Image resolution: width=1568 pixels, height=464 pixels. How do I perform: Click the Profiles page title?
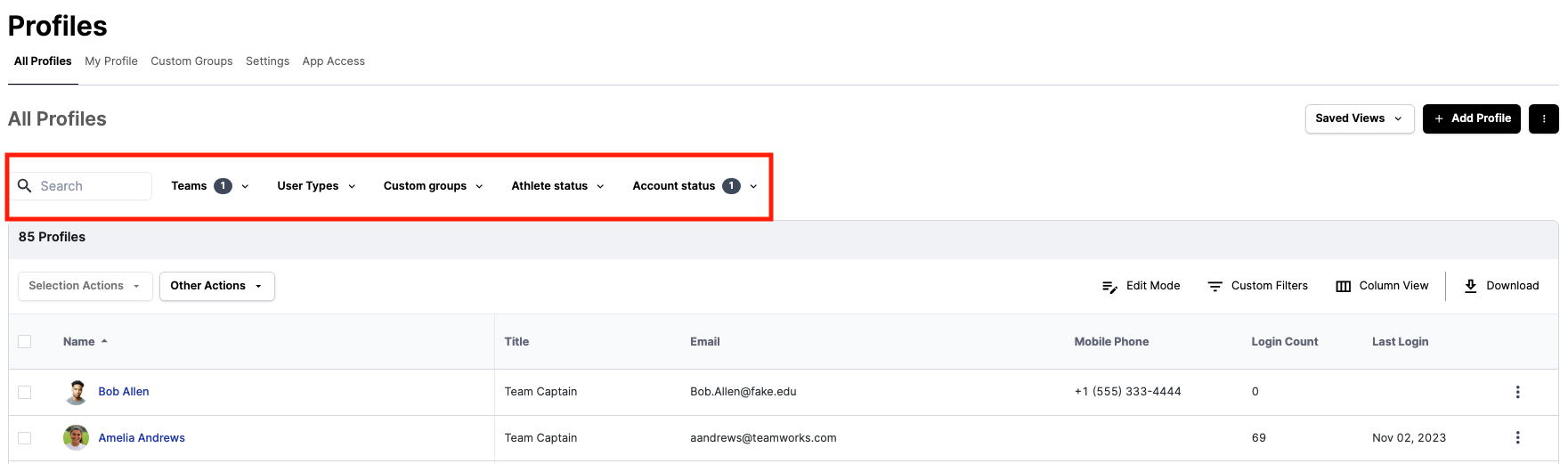pos(57,26)
